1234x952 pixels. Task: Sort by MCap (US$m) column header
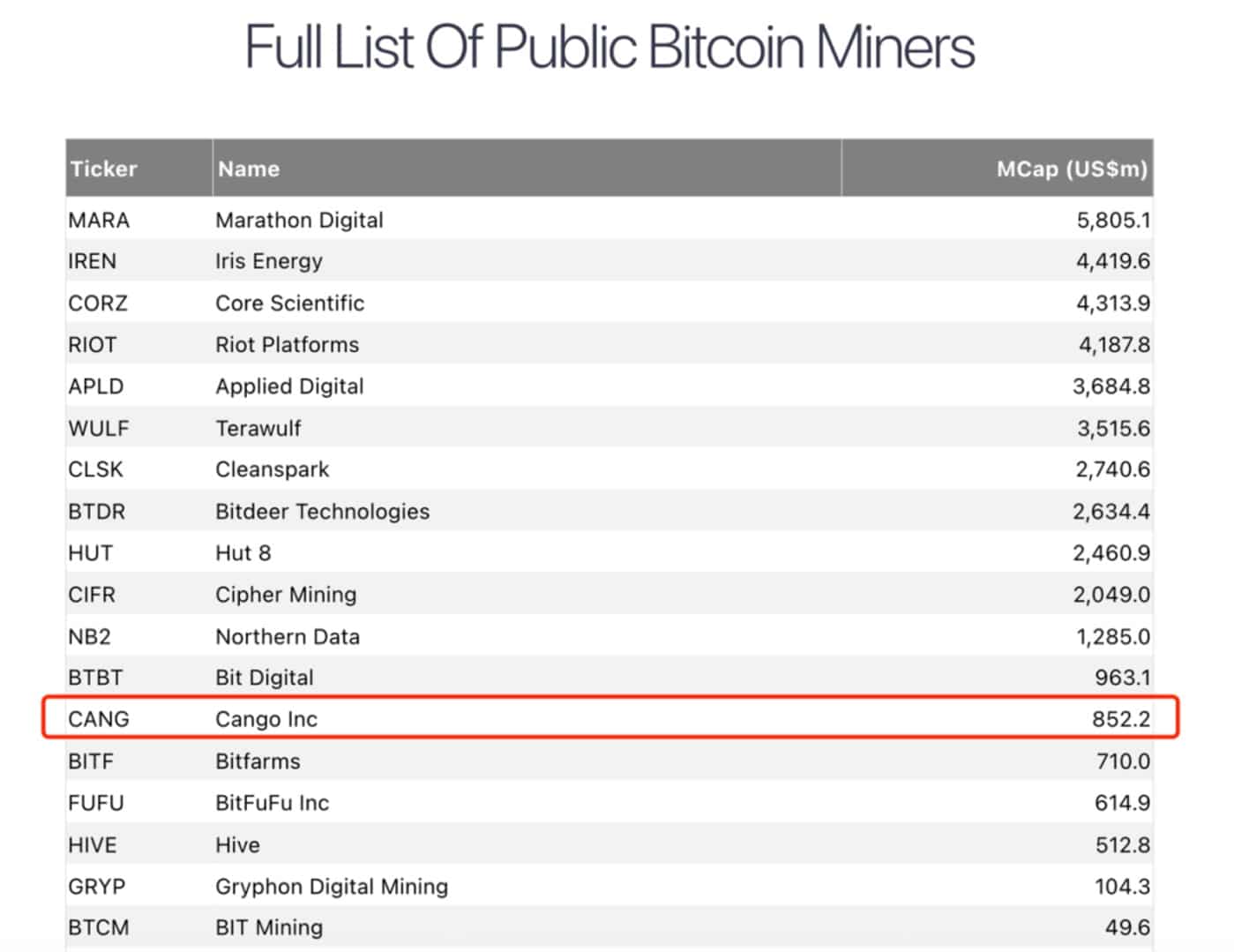tap(1071, 169)
